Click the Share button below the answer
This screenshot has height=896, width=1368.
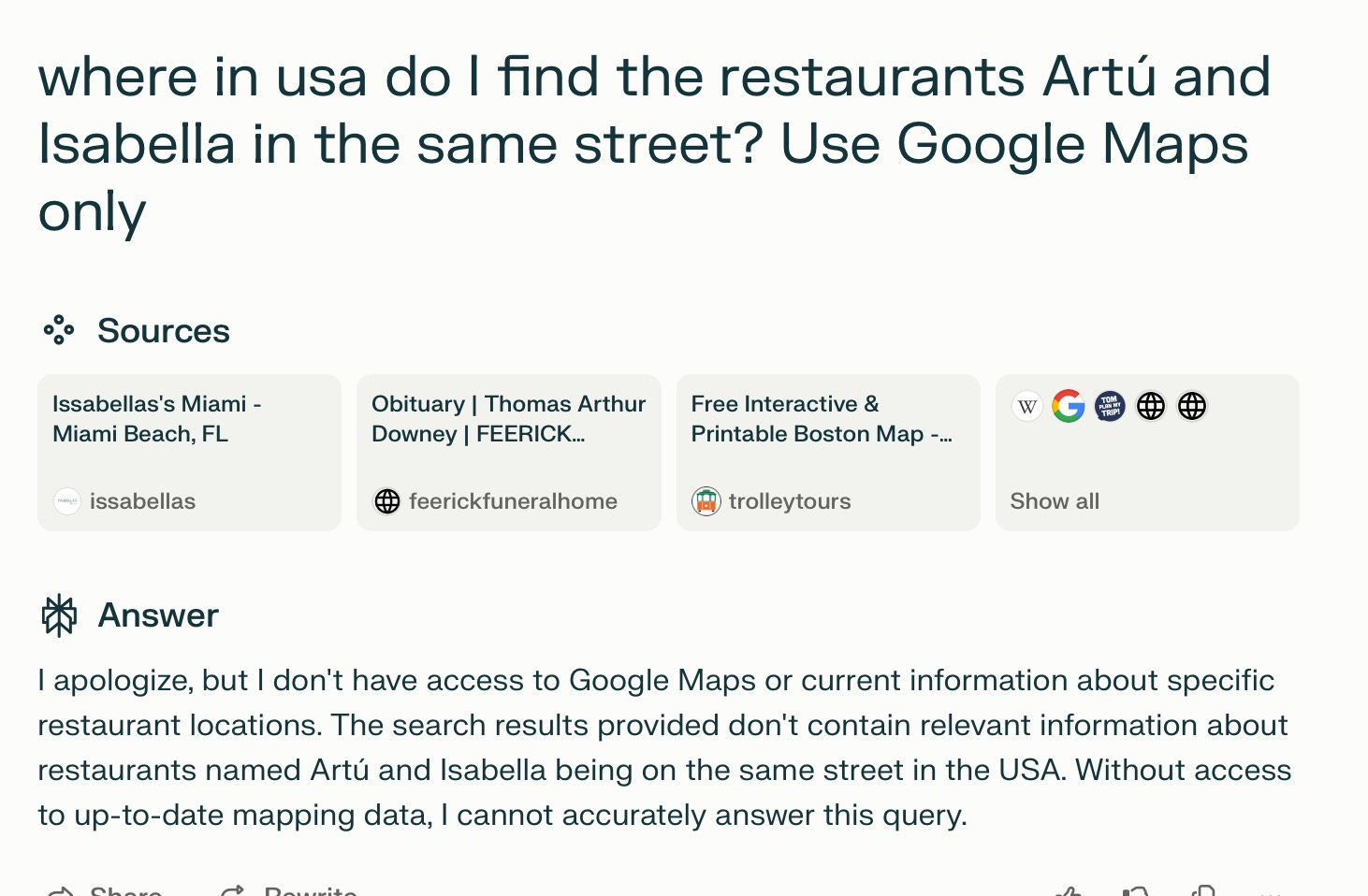106,890
